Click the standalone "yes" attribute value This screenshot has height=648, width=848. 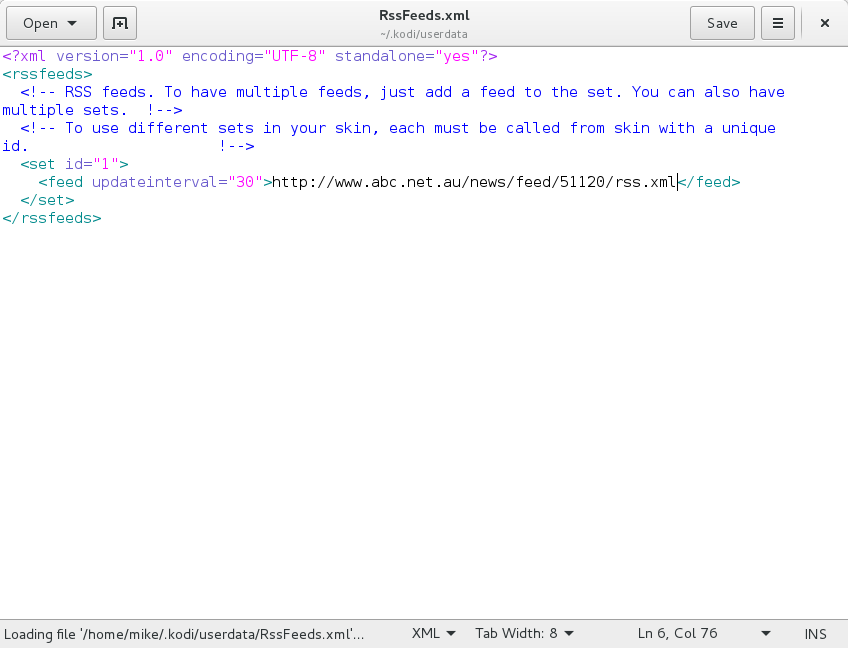[x=456, y=56]
